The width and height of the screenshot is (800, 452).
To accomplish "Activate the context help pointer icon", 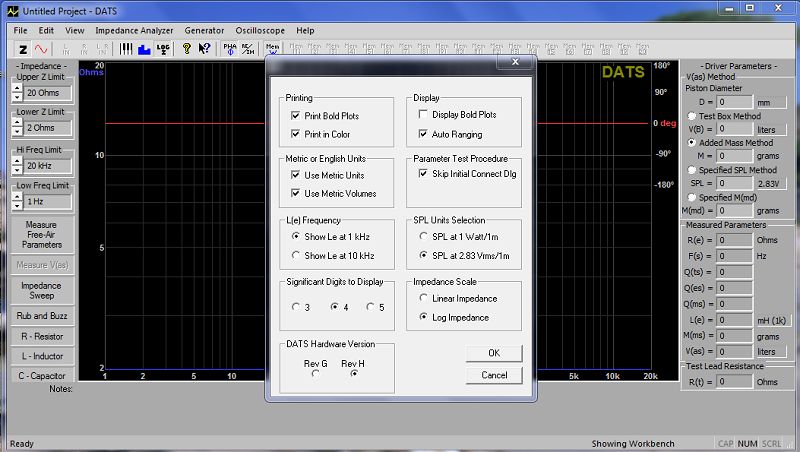I will coord(205,49).
